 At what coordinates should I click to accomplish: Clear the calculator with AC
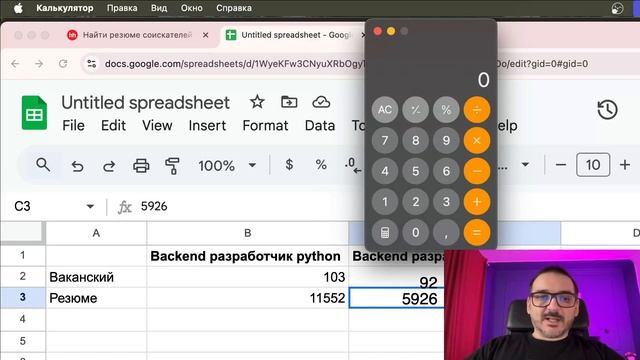[x=385, y=110]
